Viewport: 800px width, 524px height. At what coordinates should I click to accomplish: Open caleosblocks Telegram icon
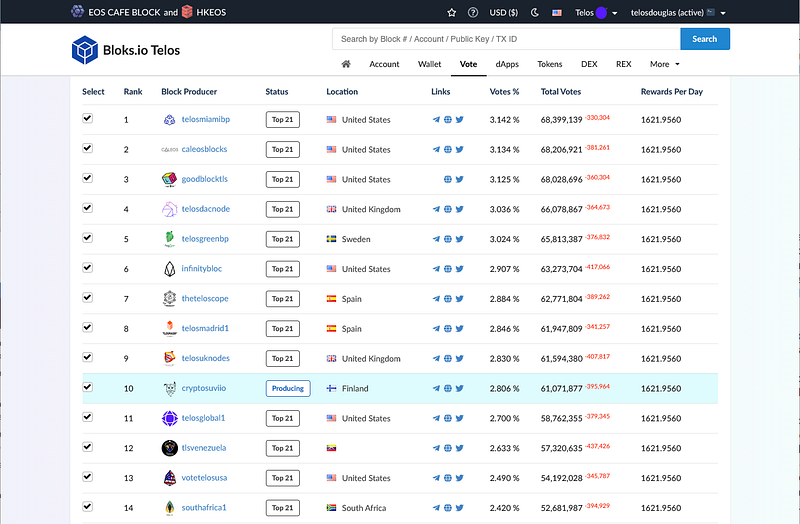click(x=436, y=149)
